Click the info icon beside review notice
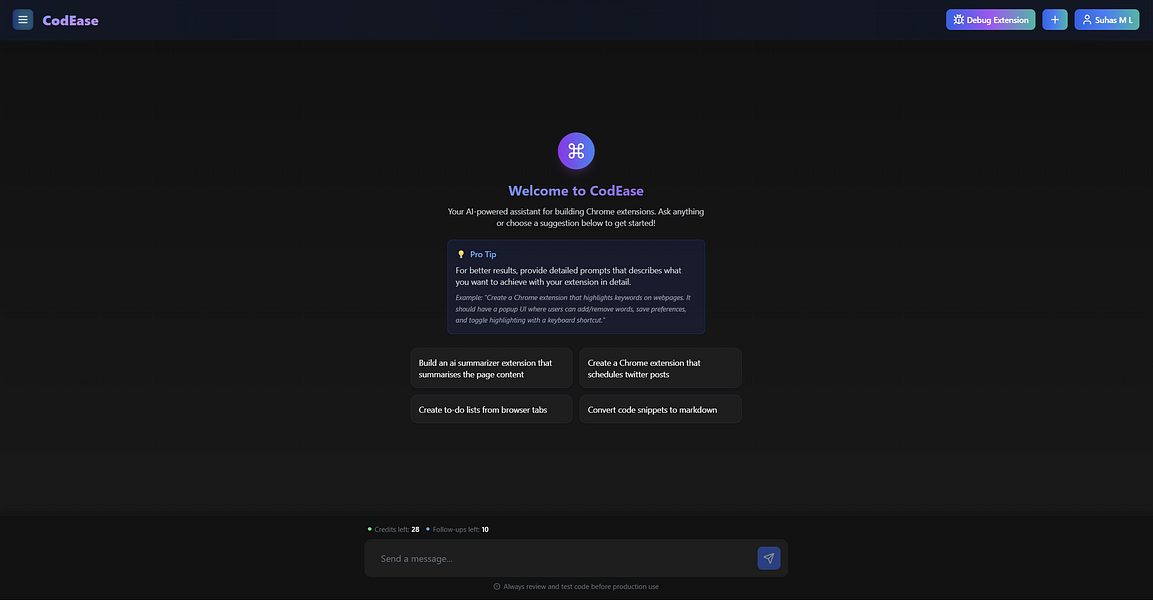 [x=496, y=587]
